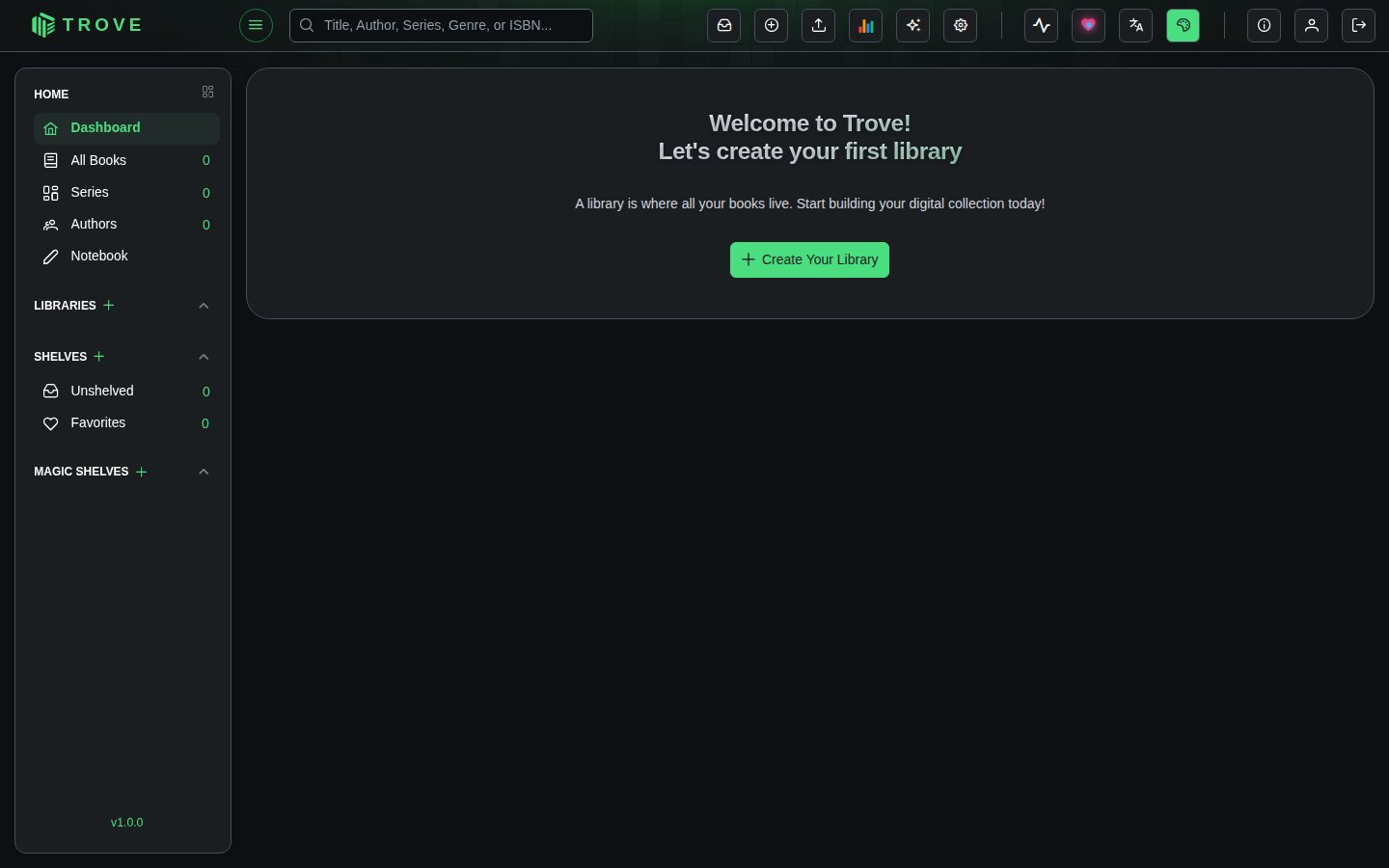
Task: Click the circled plus add icon
Action: coord(771,25)
